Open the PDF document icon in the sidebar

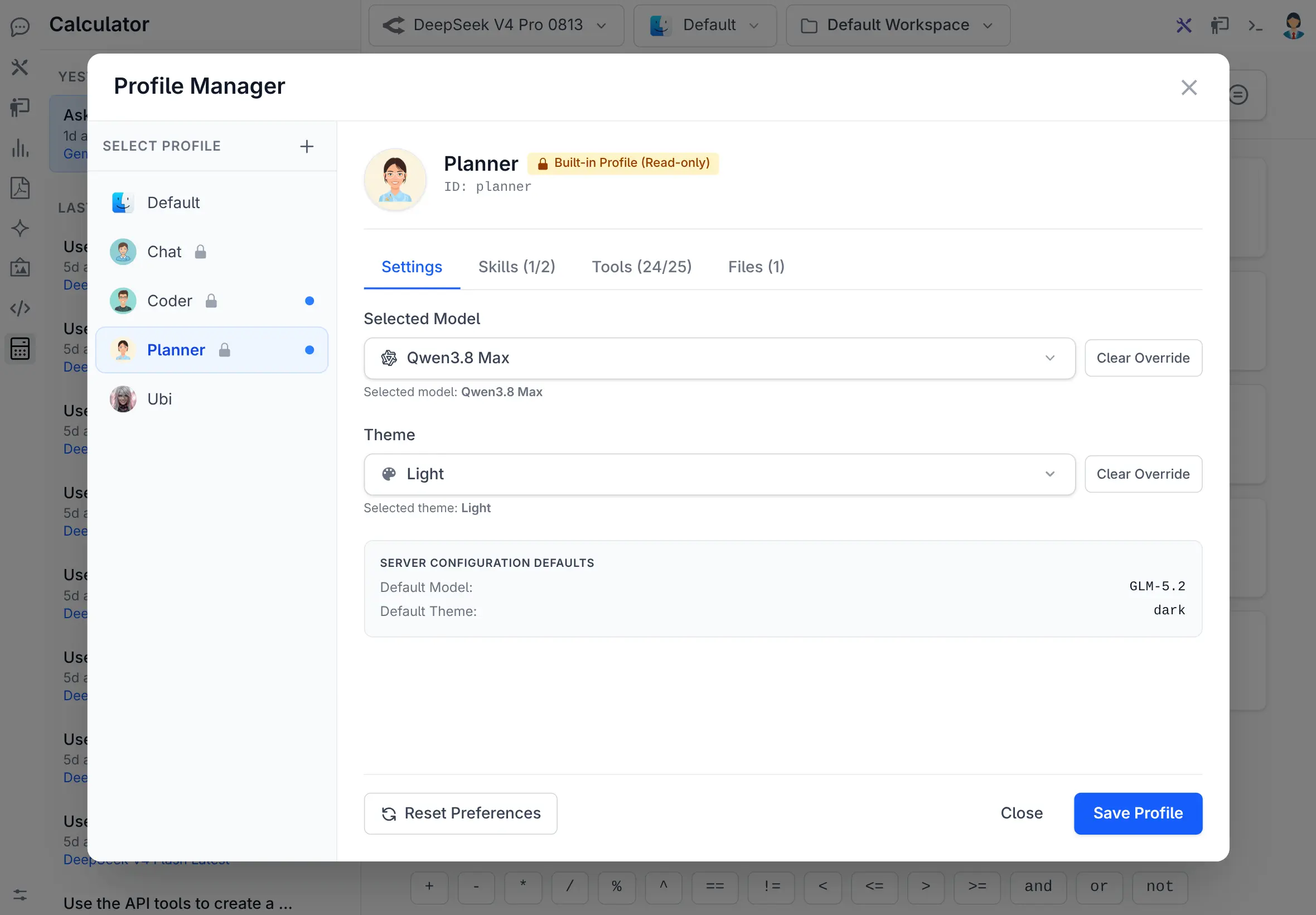(x=20, y=188)
